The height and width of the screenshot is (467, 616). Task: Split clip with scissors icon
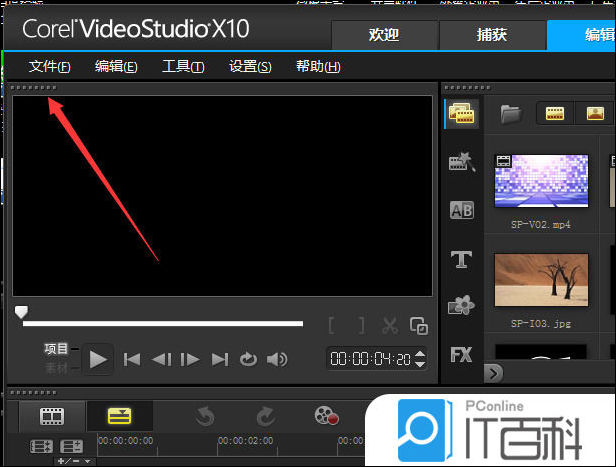coord(390,326)
